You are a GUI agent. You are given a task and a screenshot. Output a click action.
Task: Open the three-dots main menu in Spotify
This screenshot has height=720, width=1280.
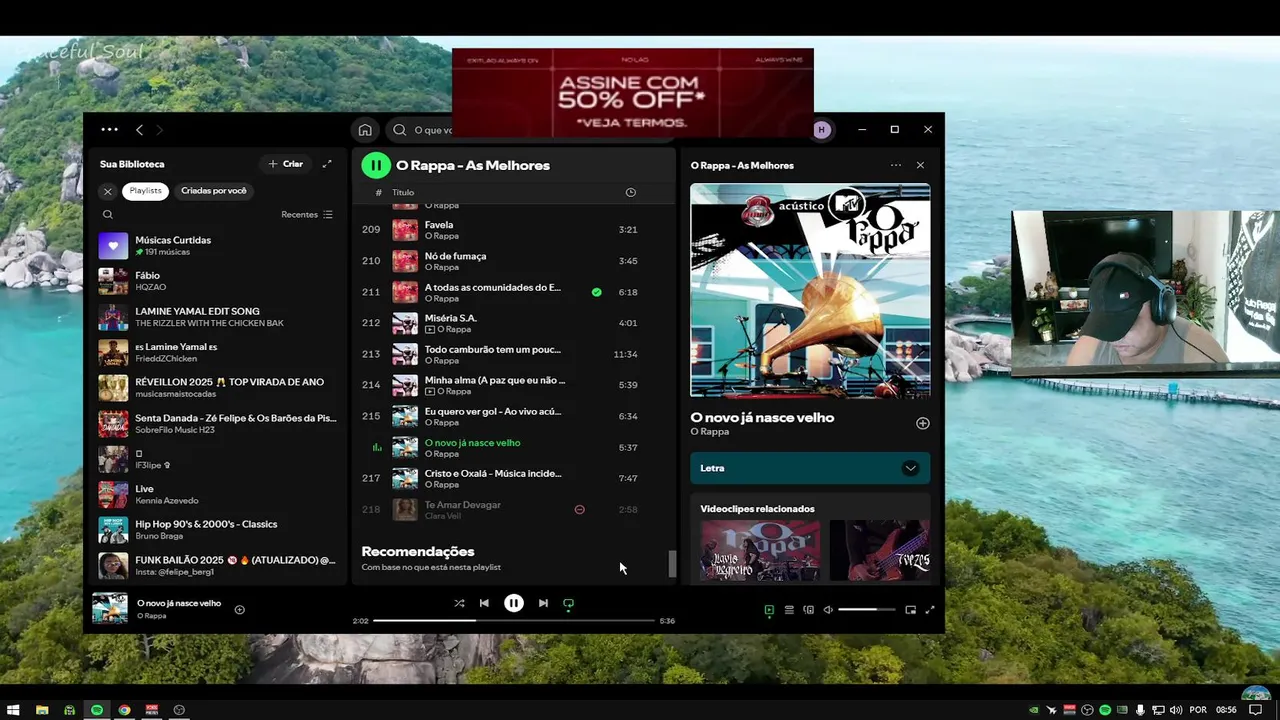[109, 130]
